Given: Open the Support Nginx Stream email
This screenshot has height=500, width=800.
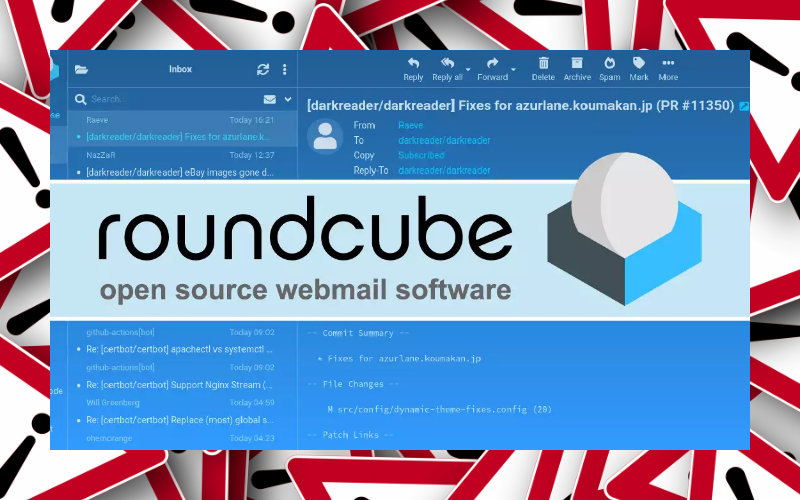Looking at the screenshot, I should point(179,384).
